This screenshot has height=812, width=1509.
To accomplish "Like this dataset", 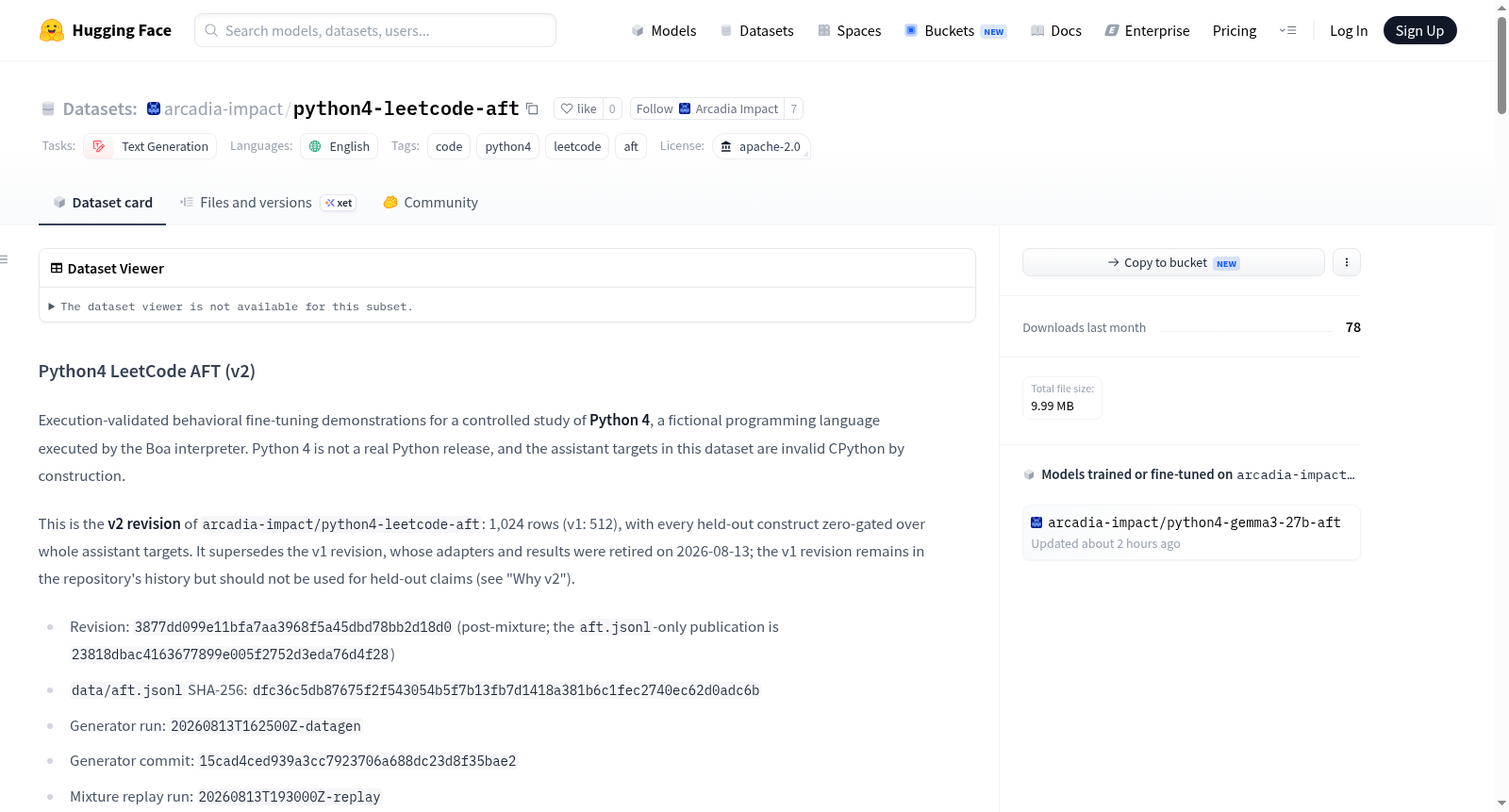I will (578, 109).
